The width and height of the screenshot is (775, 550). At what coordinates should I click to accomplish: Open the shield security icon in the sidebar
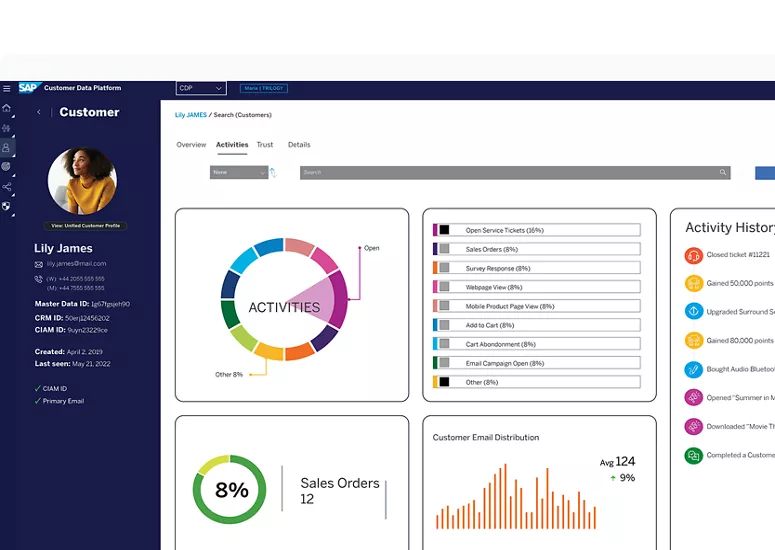7,206
